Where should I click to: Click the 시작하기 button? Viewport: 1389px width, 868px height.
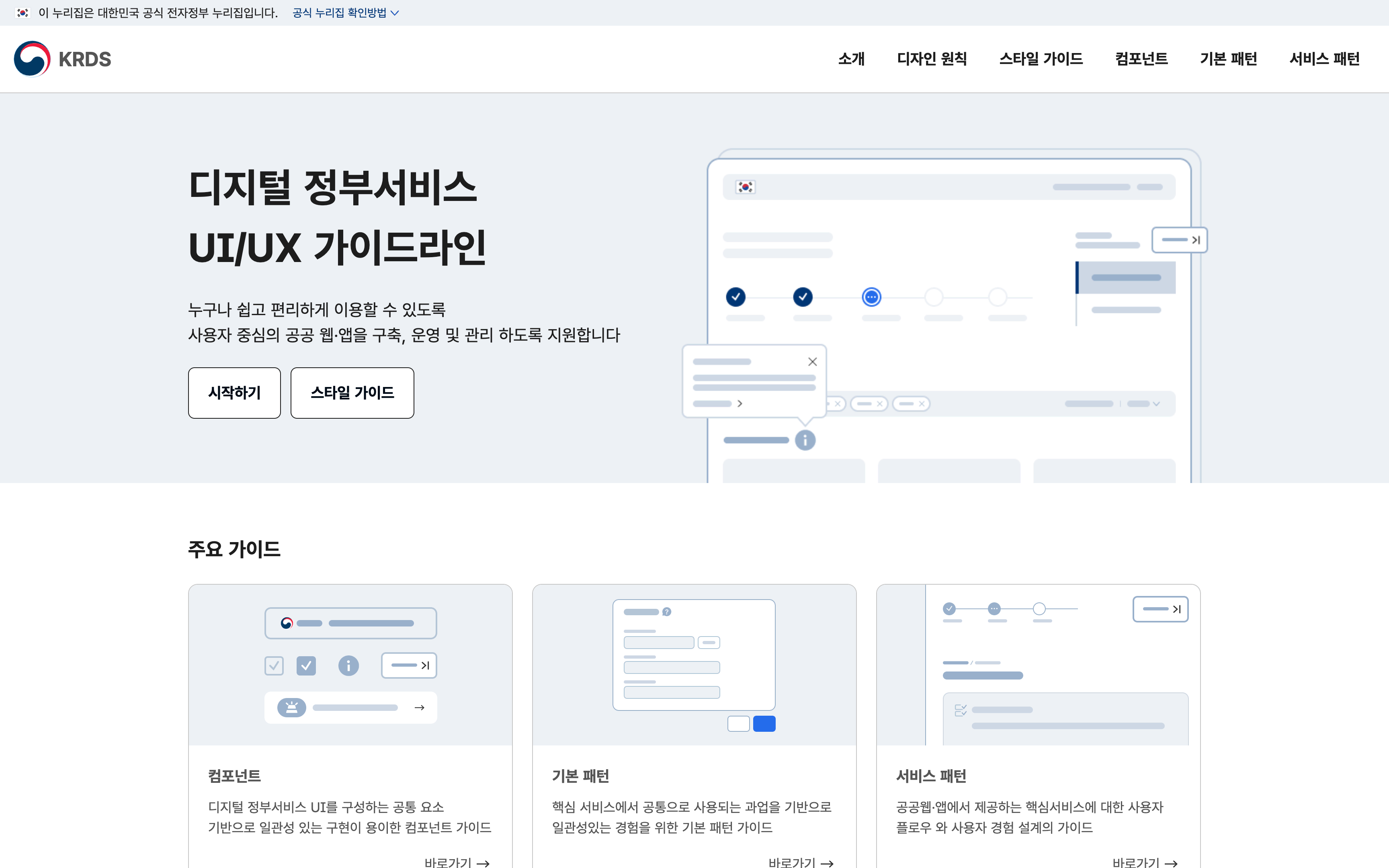coord(234,393)
